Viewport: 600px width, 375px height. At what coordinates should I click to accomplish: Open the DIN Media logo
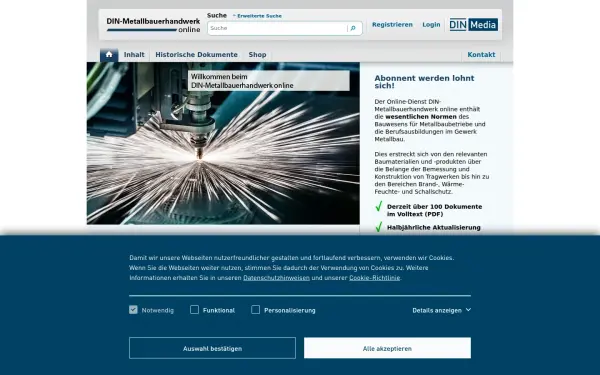pos(473,25)
